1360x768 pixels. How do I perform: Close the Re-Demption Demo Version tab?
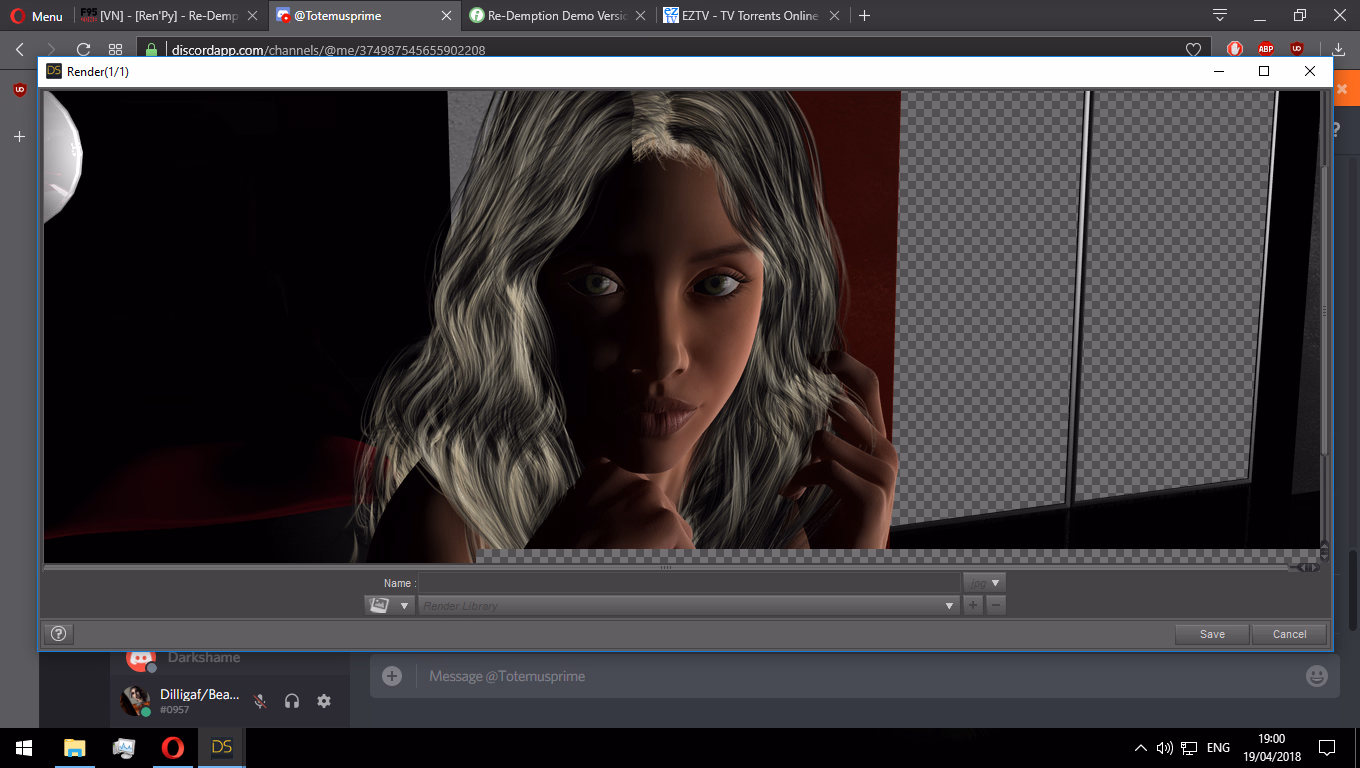pyautogui.click(x=640, y=16)
